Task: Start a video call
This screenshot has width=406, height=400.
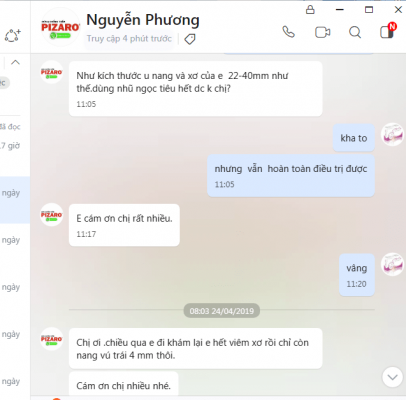Action: point(323,32)
